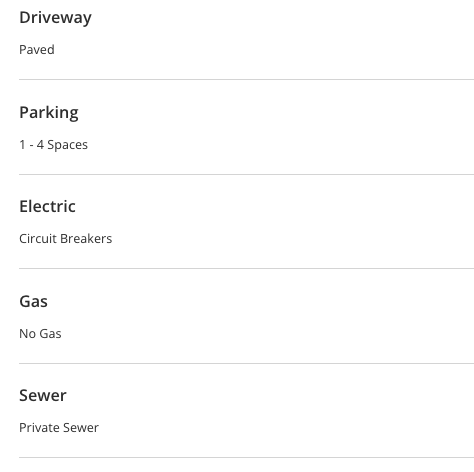Click the Sewer section heading
The image size is (474, 472).
click(x=43, y=396)
